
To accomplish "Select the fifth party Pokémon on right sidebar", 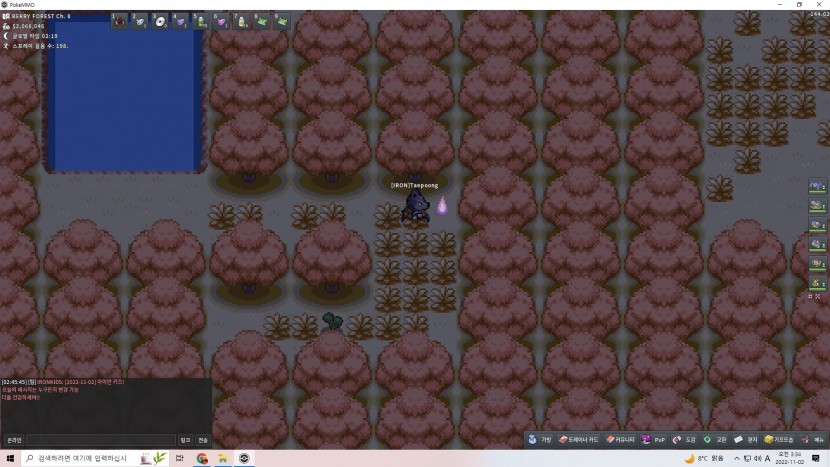I will [x=817, y=263].
